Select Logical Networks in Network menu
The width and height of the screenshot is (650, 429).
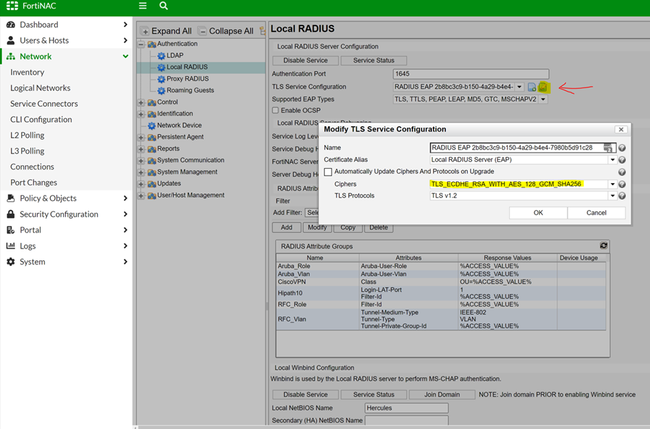(x=40, y=88)
